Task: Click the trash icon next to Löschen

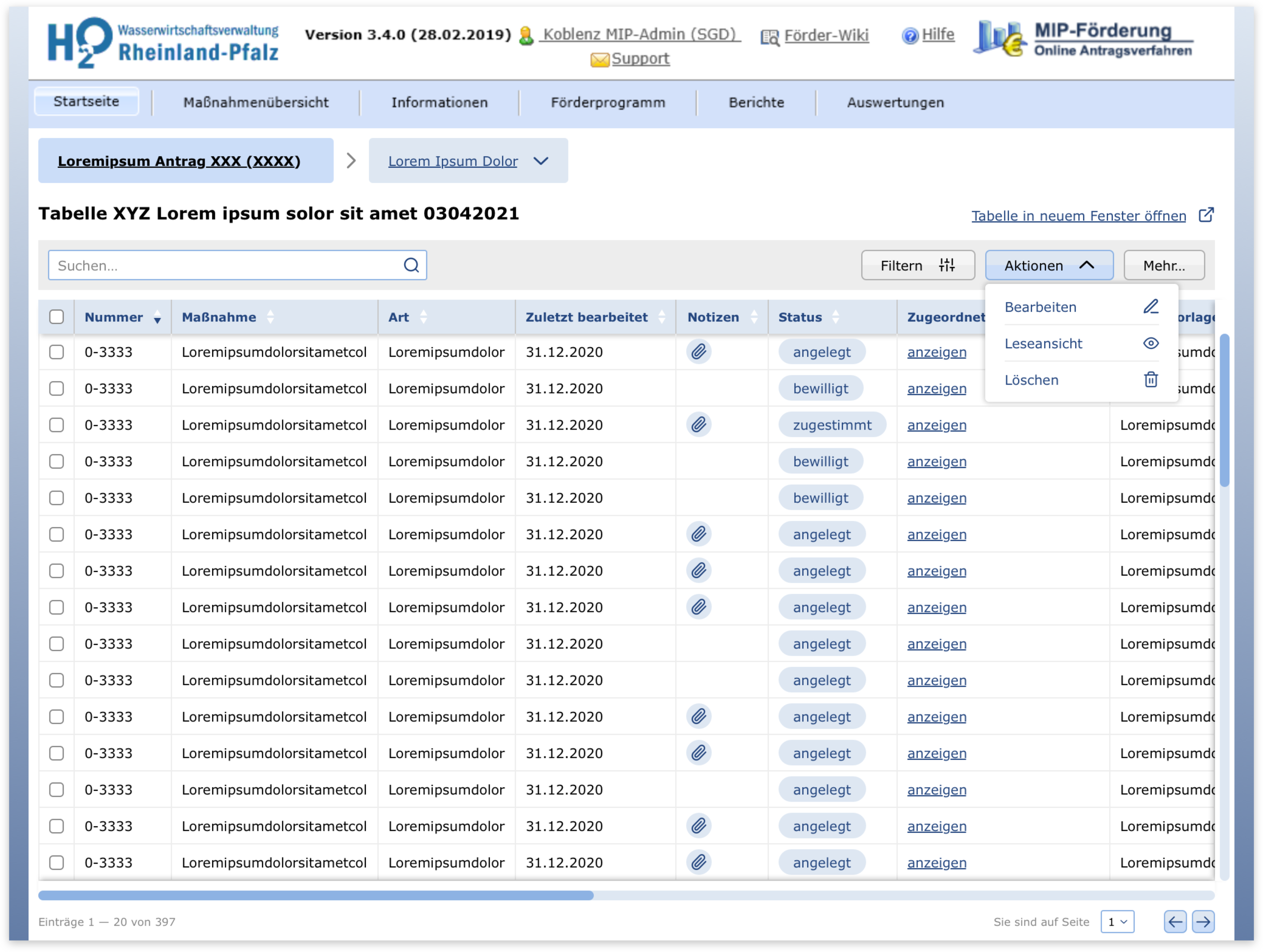Action: coord(1150,380)
